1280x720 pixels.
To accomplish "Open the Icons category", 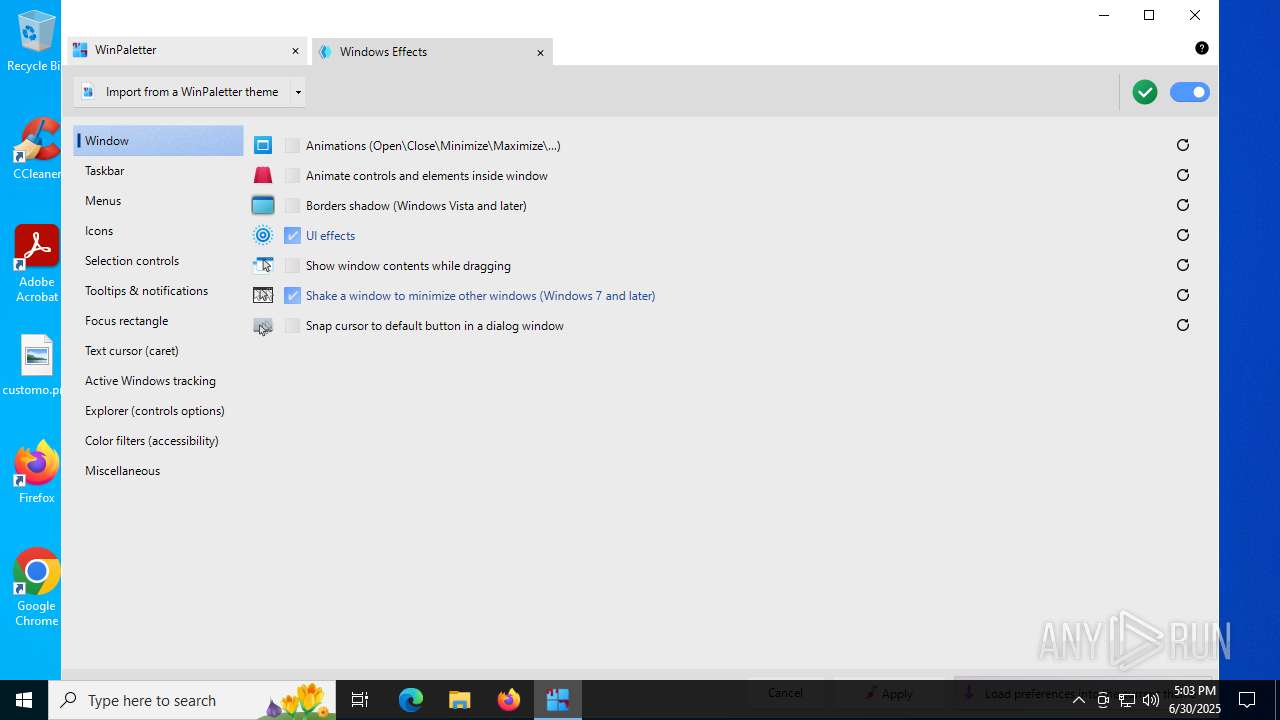I will point(158,231).
